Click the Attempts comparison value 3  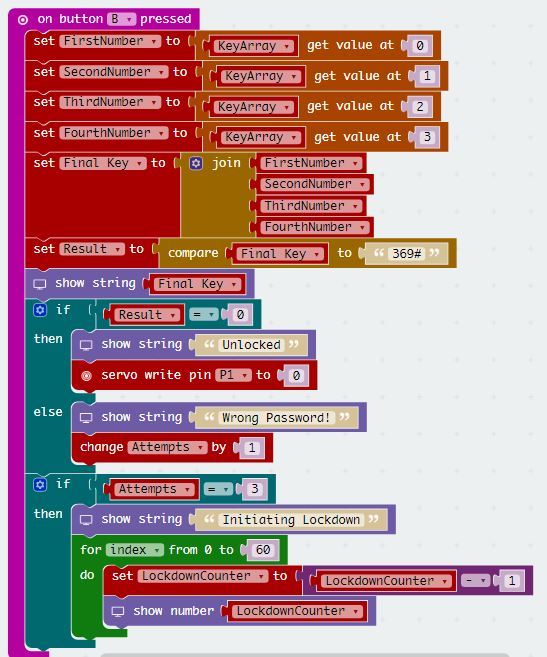coord(254,489)
